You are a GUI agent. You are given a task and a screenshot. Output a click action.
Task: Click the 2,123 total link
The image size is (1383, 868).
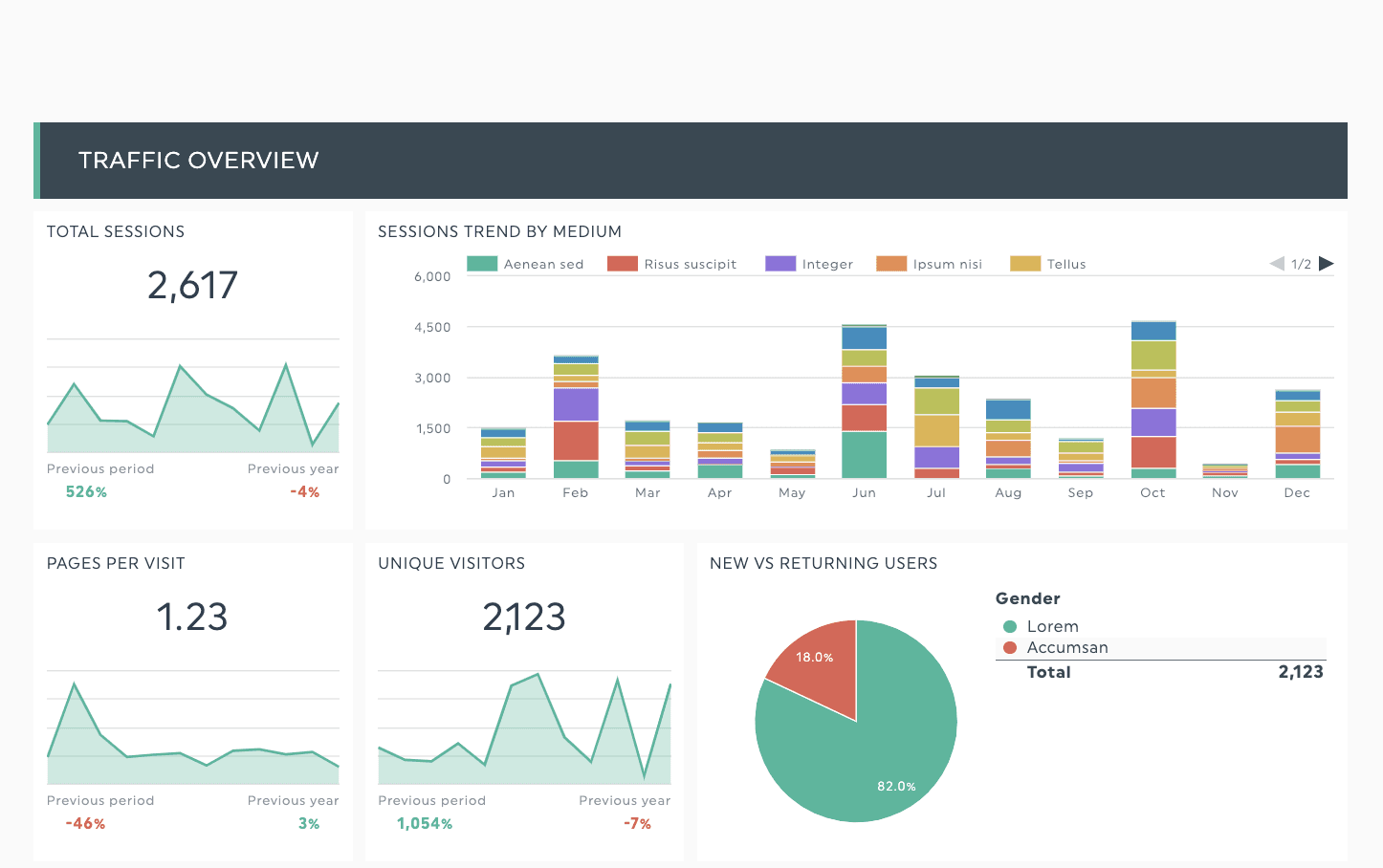[x=1301, y=672]
